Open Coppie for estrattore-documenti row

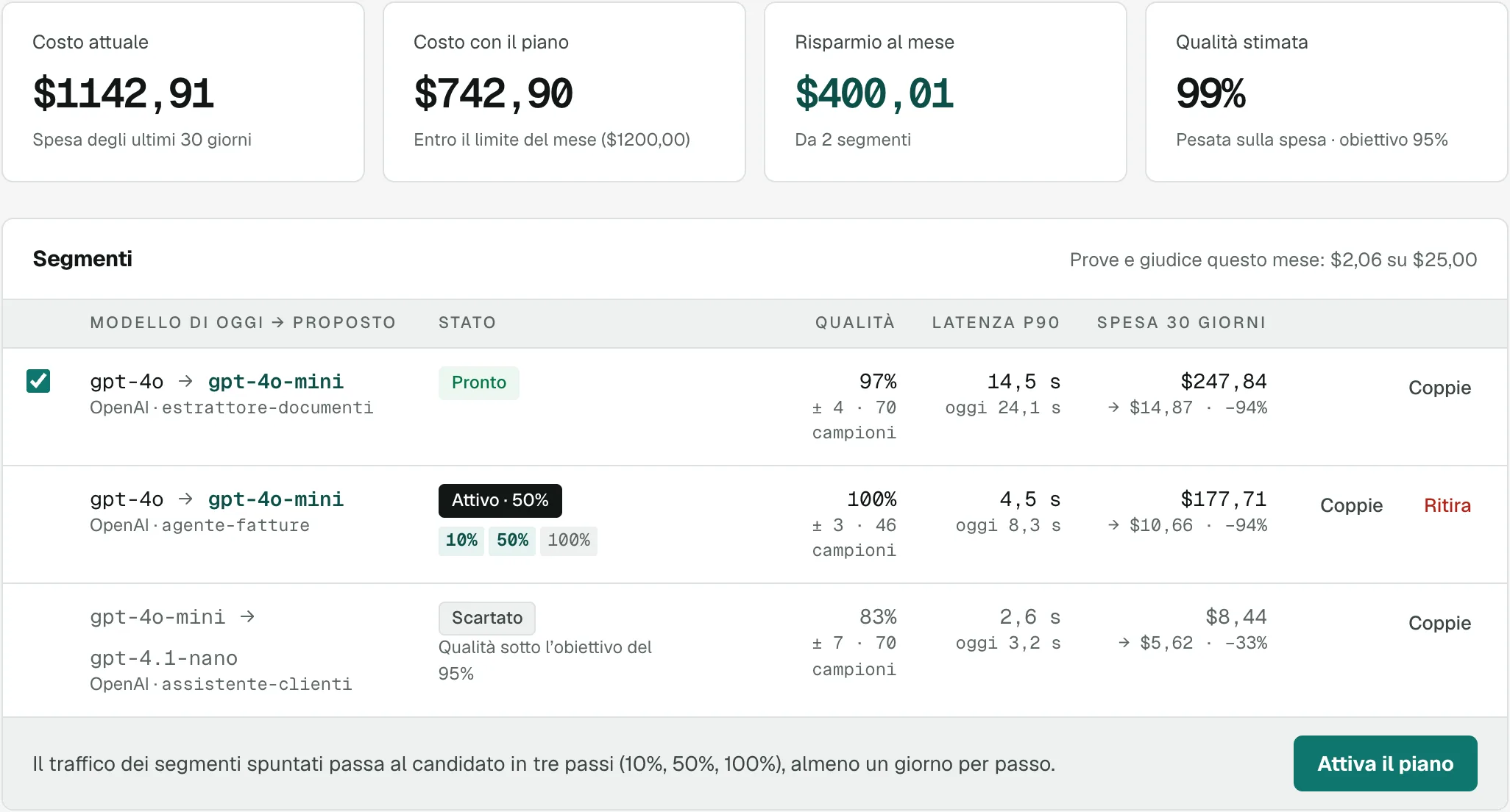1439,388
